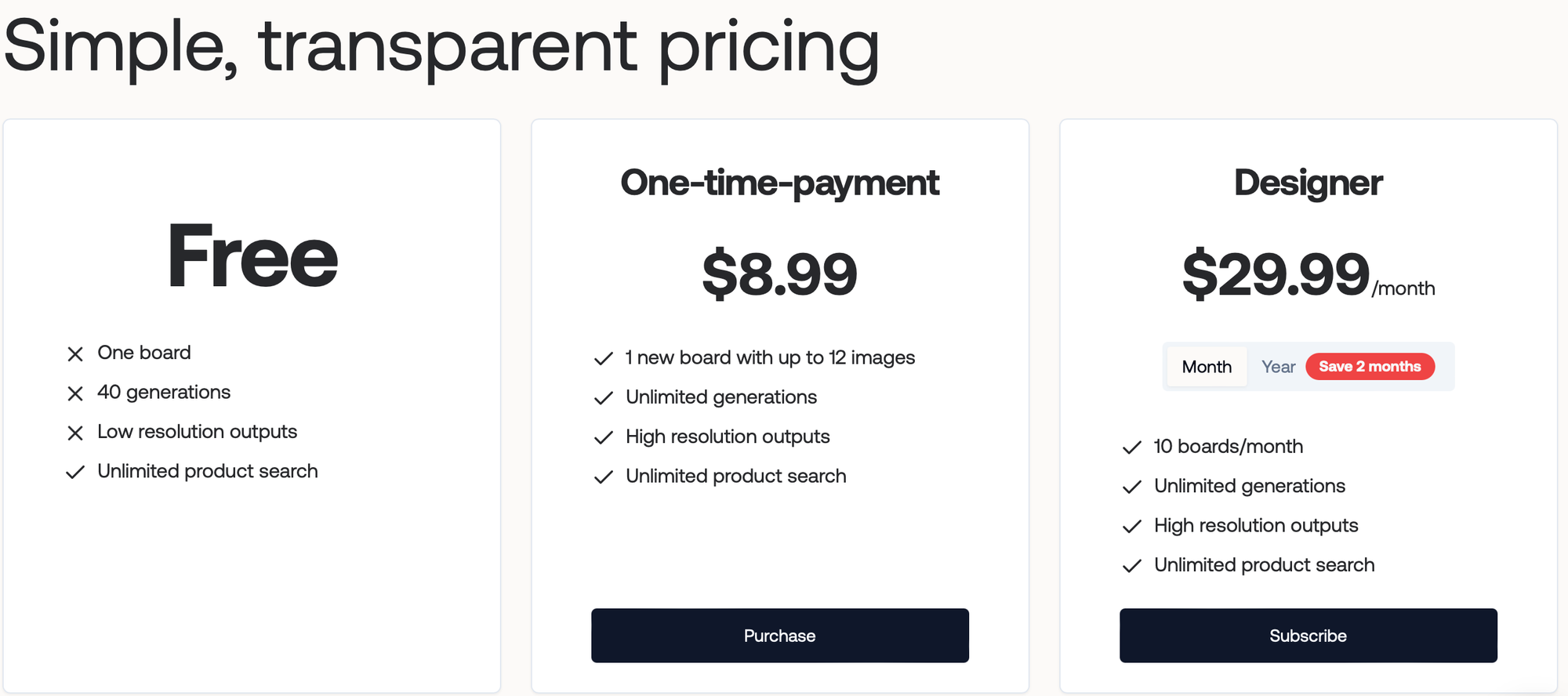
Task: Click X icon beside Low resolution outputs
Action: point(75,433)
